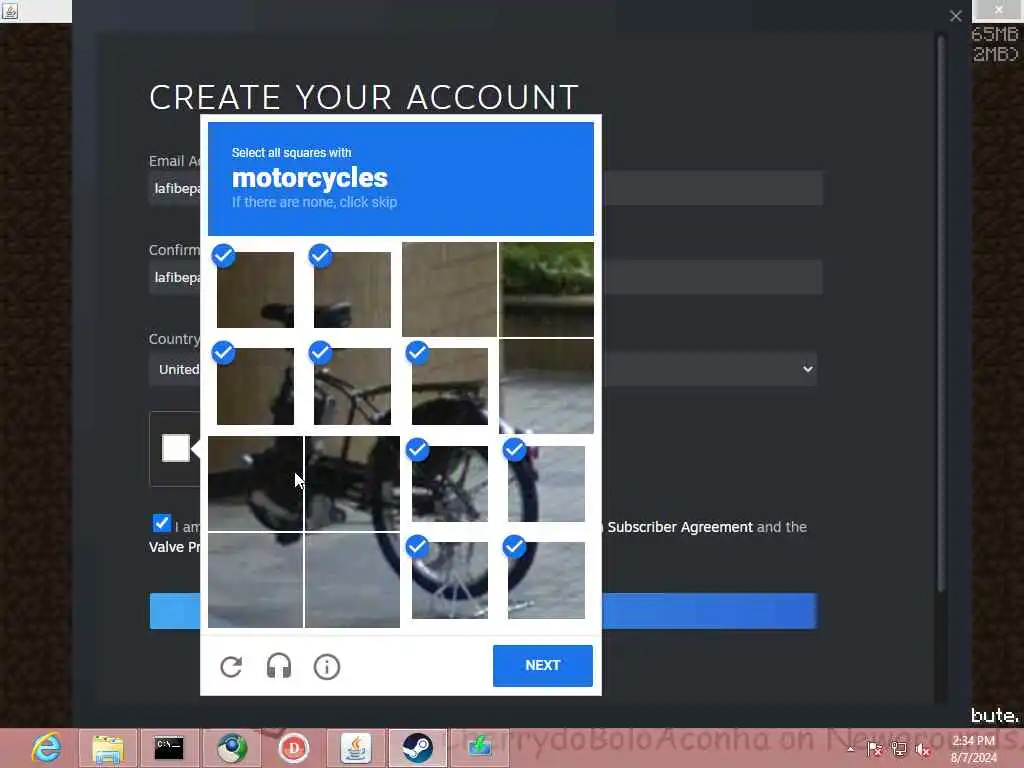This screenshot has width=1024, height=768.
Task: Open the Command Prompt taskbar icon
Action: [x=168, y=748]
